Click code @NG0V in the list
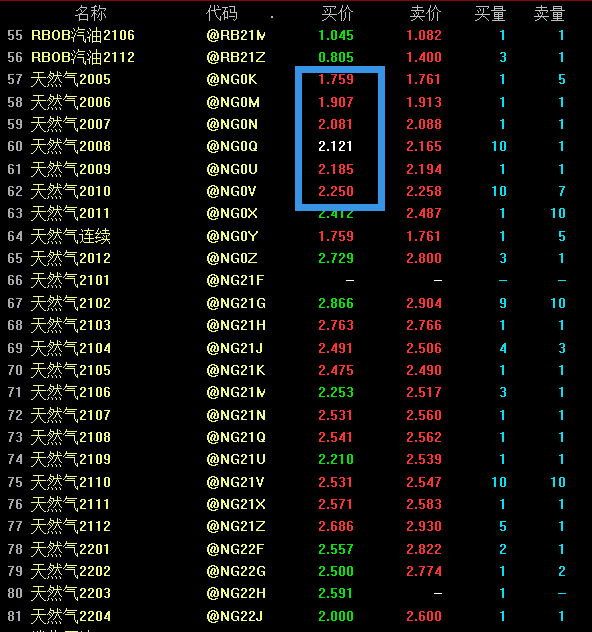The image size is (592, 632). (x=231, y=191)
